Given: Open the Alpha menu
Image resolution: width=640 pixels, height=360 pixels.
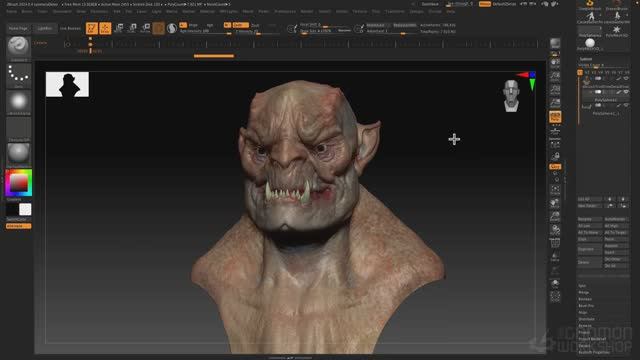Looking at the screenshot, I should tap(11, 11).
